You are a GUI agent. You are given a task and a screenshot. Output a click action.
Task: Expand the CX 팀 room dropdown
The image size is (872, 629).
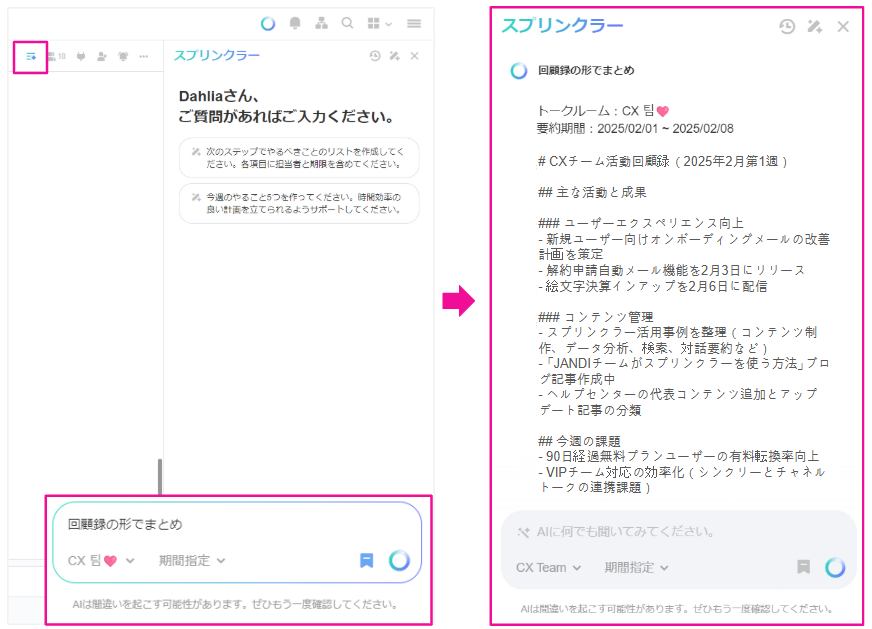pos(101,561)
